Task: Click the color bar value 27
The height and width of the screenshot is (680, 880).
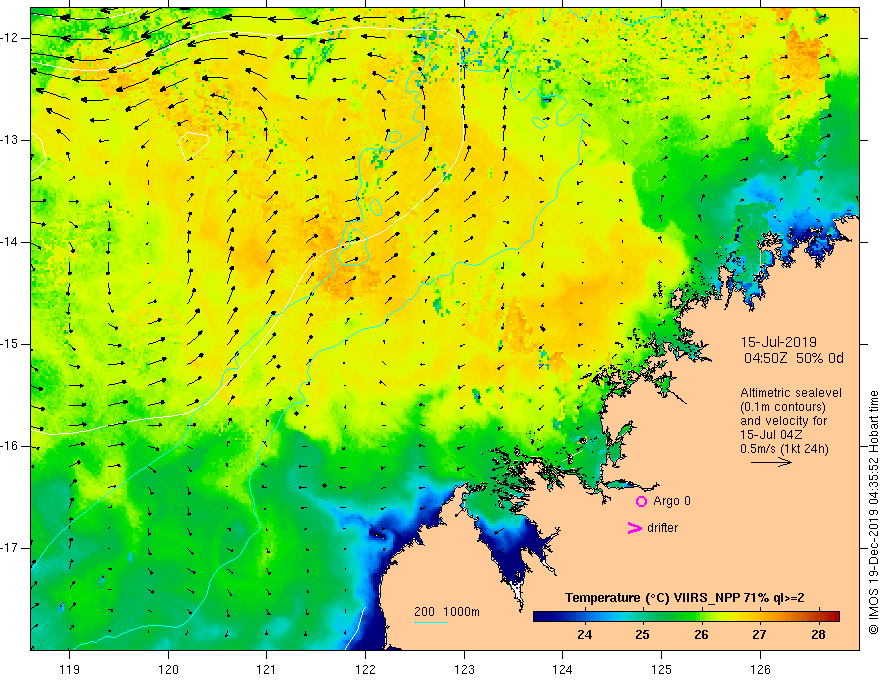Action: [x=759, y=635]
